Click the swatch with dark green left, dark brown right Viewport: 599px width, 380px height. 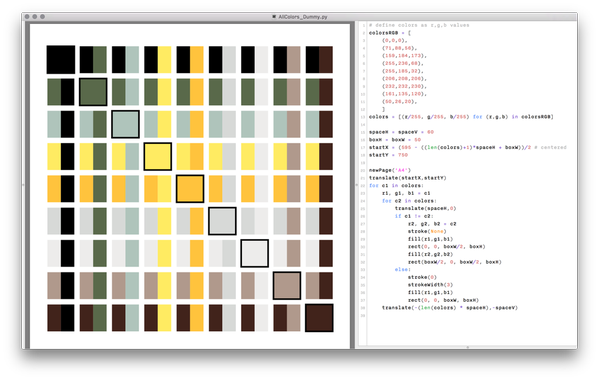tap(319, 92)
